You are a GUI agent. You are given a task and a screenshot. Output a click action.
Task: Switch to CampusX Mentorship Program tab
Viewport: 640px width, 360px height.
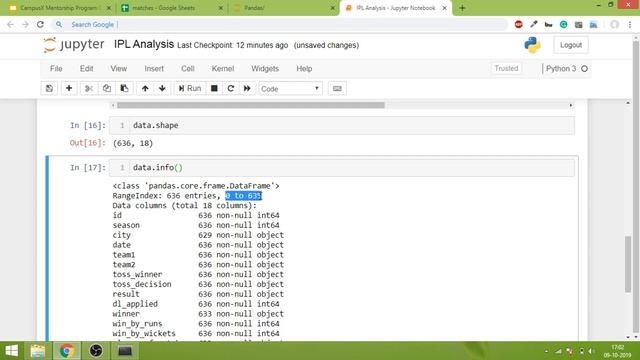point(59,8)
